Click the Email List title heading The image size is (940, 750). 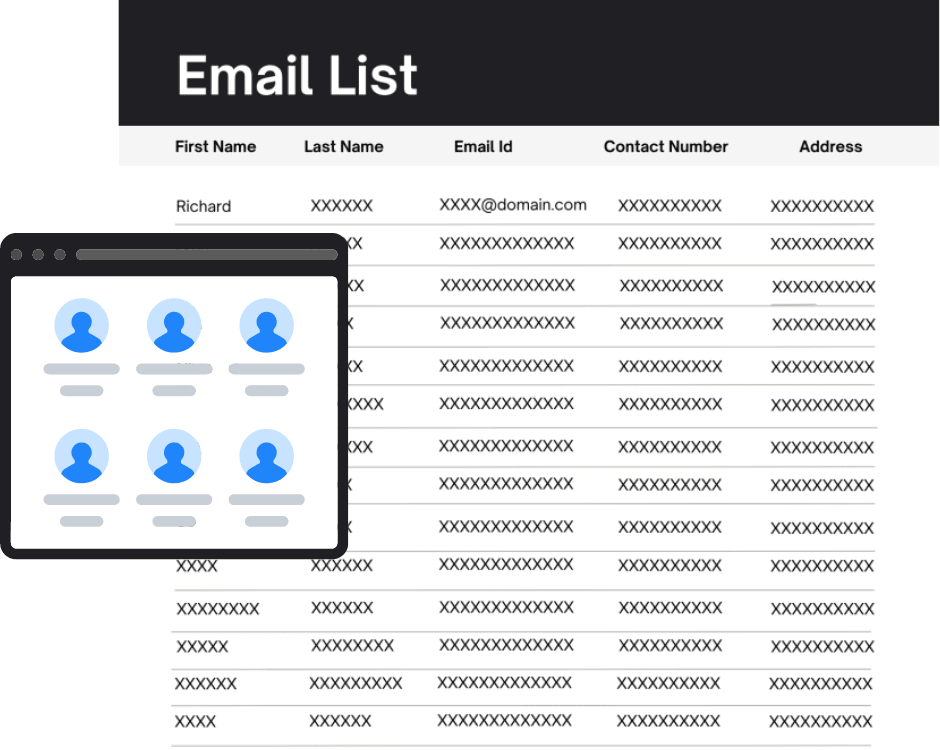point(297,76)
